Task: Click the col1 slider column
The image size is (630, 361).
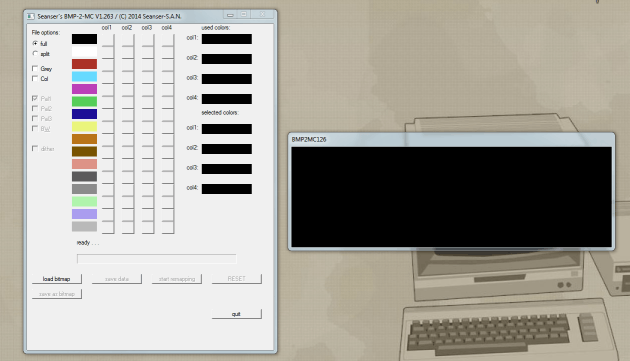Action: 108,133
